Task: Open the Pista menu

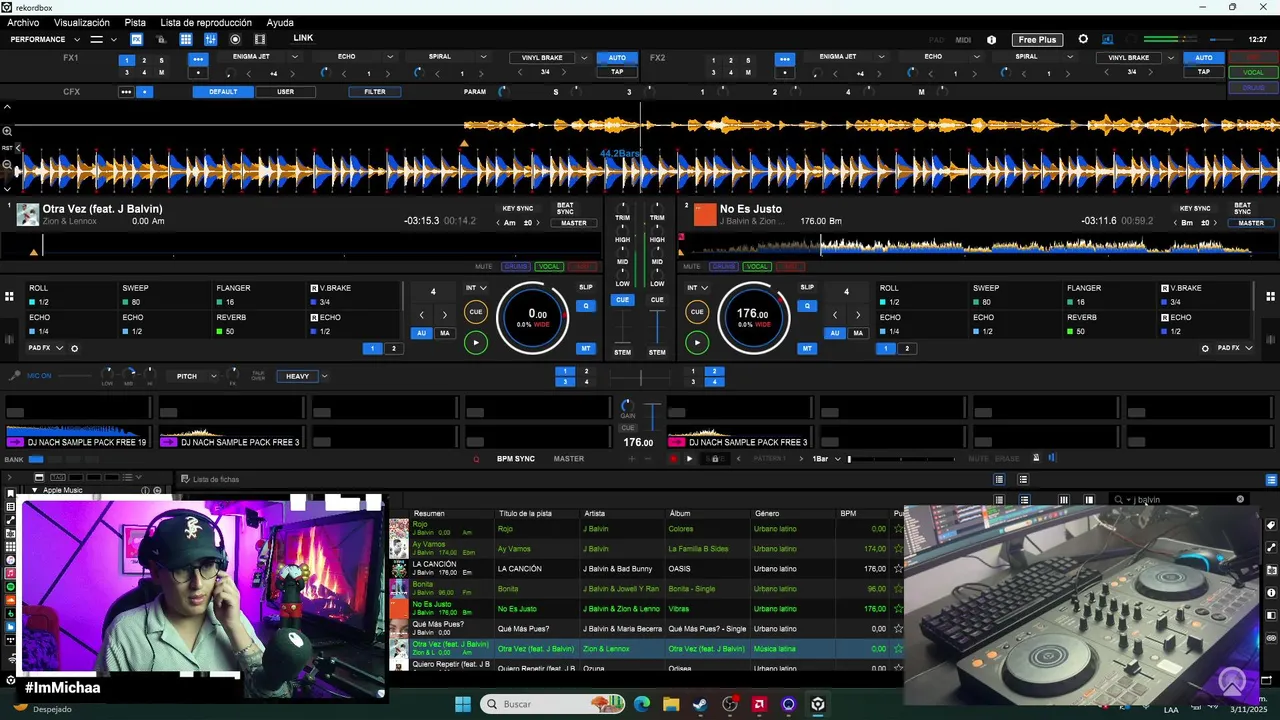Action: click(135, 22)
